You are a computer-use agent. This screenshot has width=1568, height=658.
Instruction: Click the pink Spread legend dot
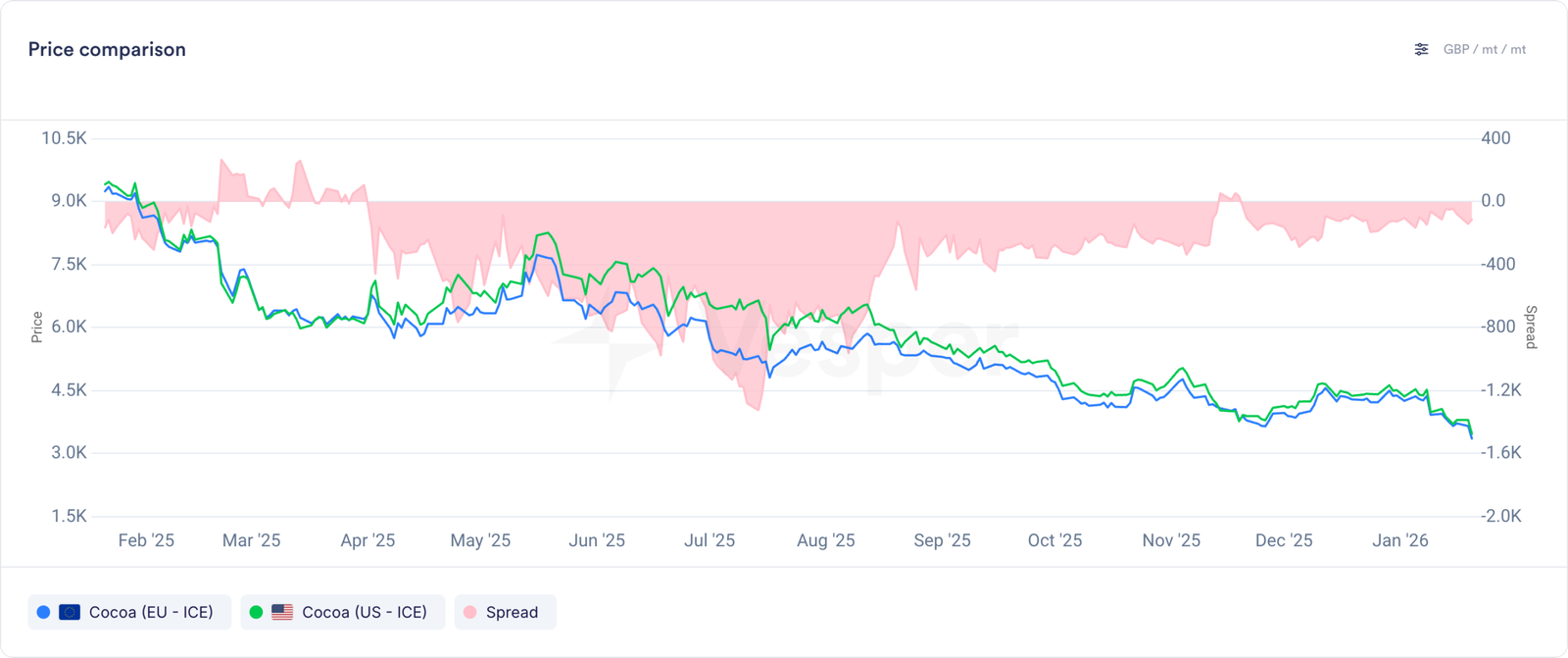pos(470,612)
